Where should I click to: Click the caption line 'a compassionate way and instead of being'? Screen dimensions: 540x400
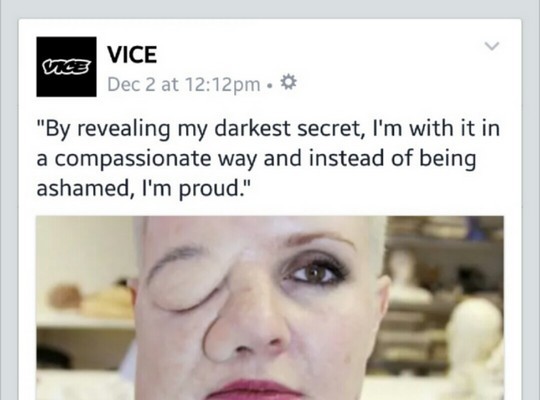pos(257,158)
